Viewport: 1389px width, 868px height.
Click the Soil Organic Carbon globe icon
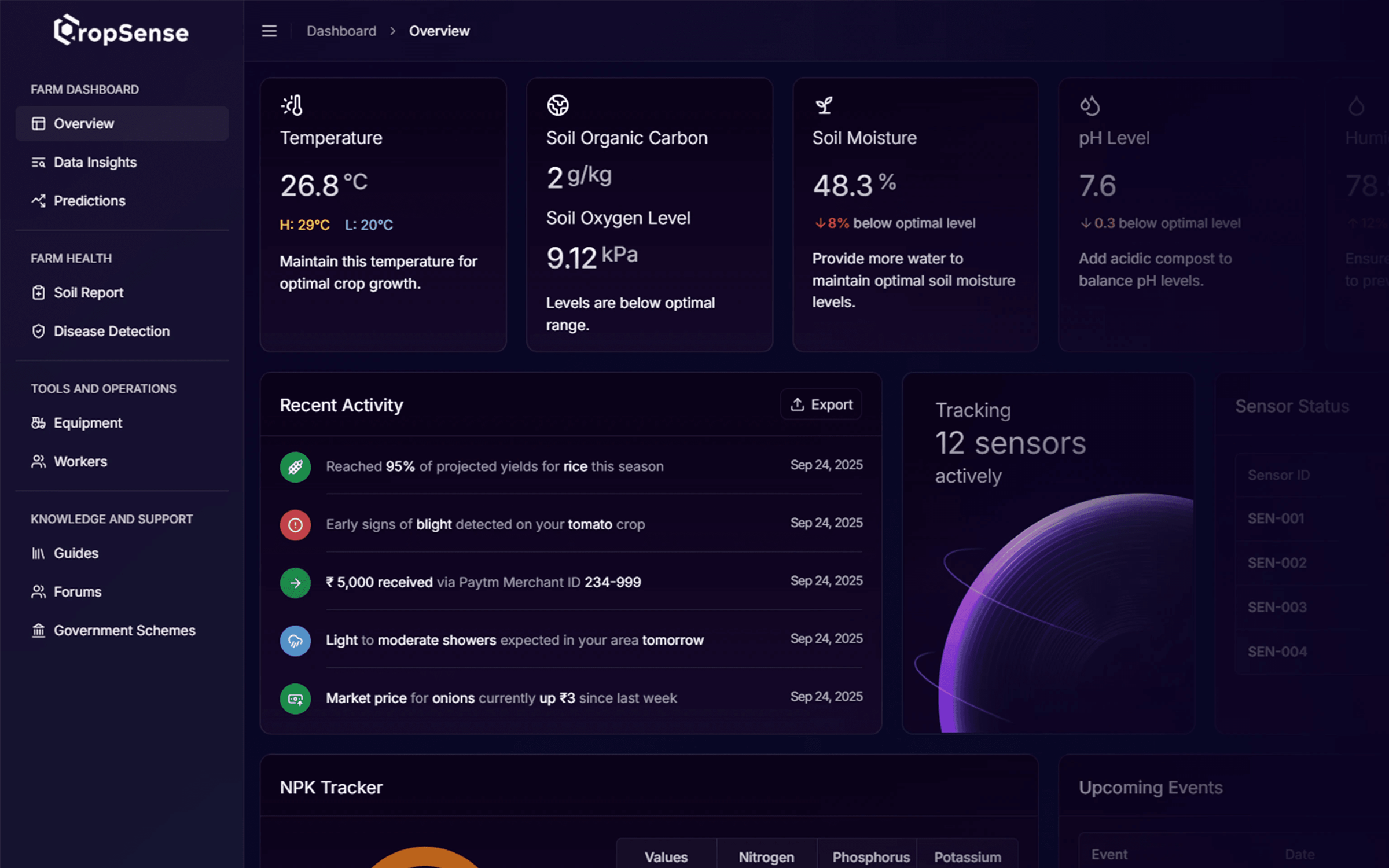558,105
